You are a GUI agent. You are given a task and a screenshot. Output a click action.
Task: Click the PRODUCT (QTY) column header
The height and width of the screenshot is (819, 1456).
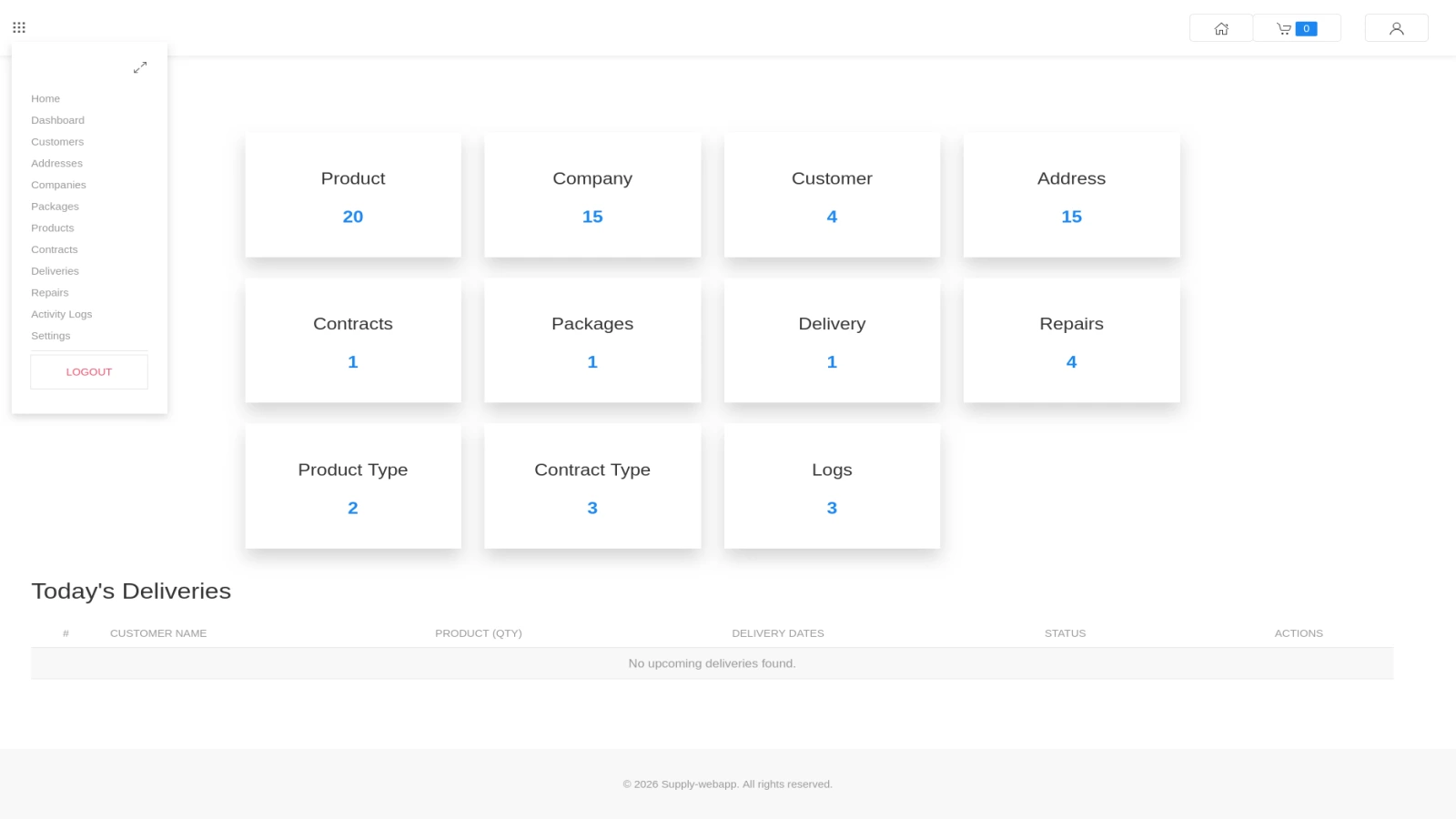(x=479, y=633)
